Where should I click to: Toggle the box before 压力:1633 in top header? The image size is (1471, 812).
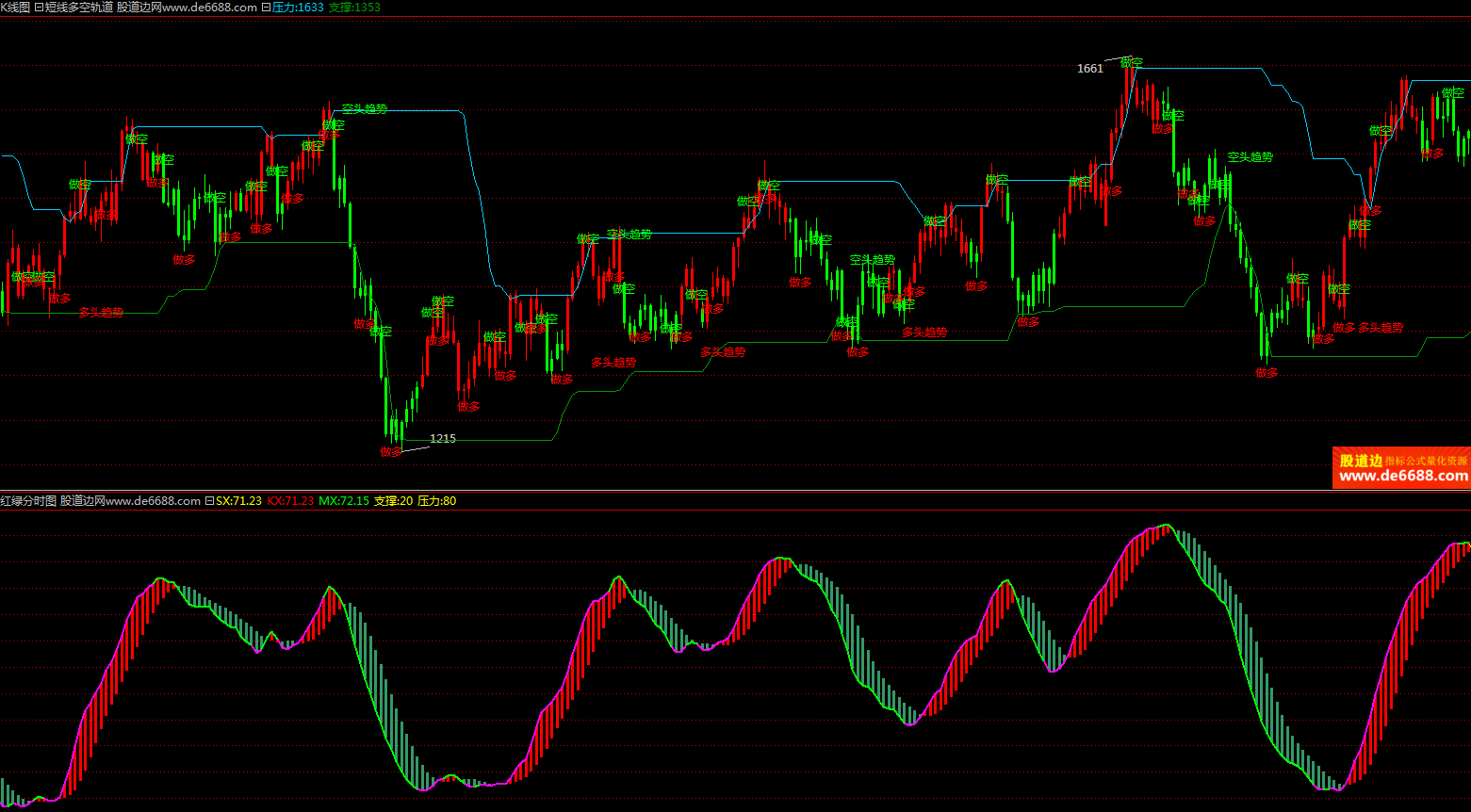click(x=266, y=7)
